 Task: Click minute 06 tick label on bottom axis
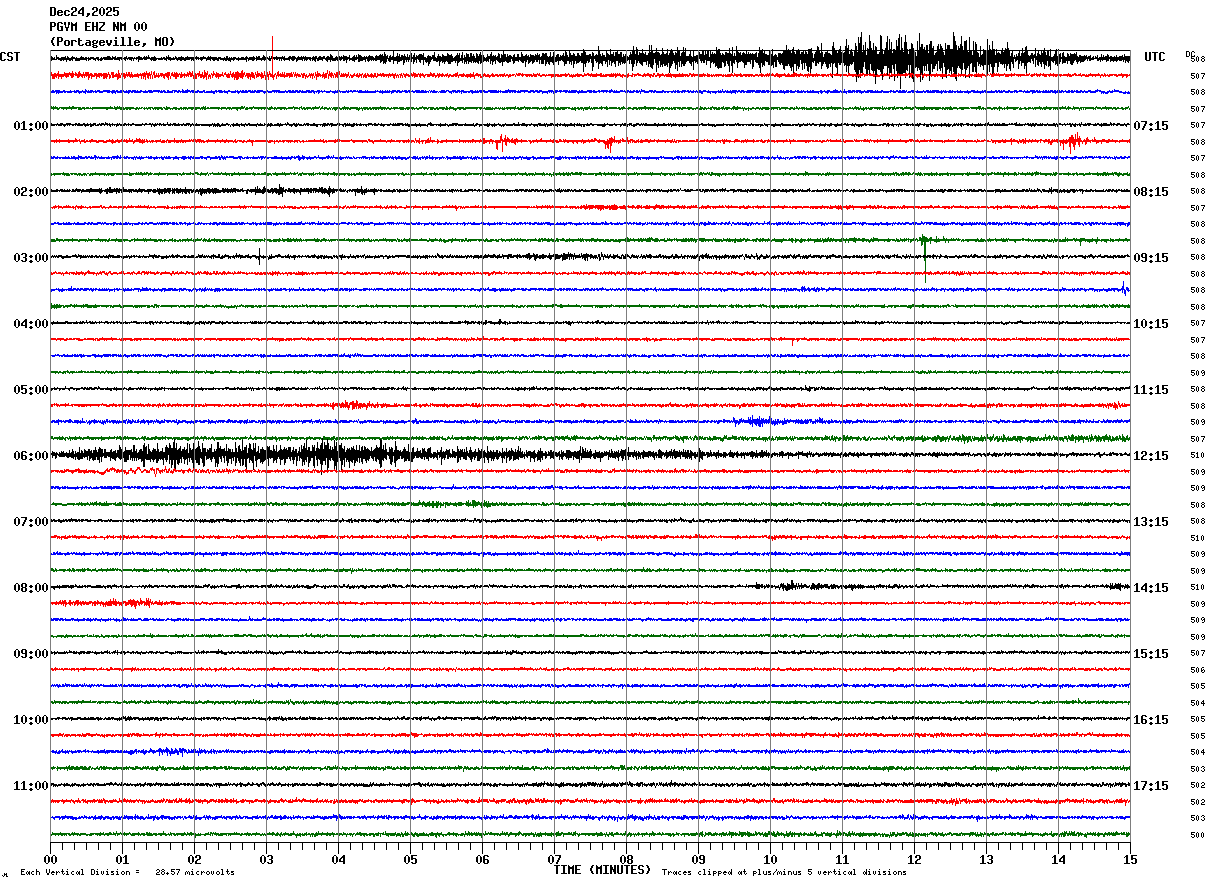482,859
